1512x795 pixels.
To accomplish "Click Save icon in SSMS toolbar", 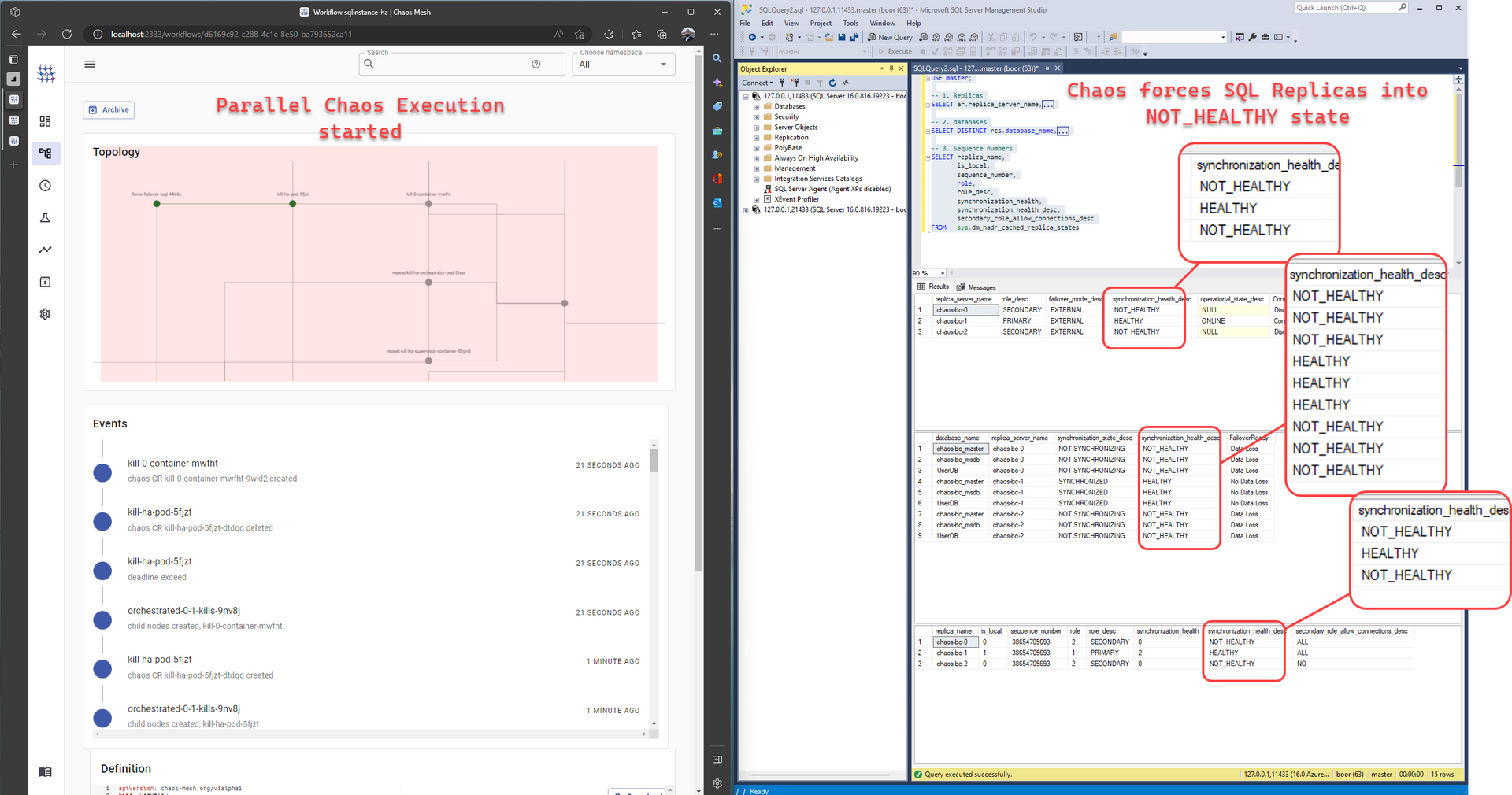I will point(842,37).
